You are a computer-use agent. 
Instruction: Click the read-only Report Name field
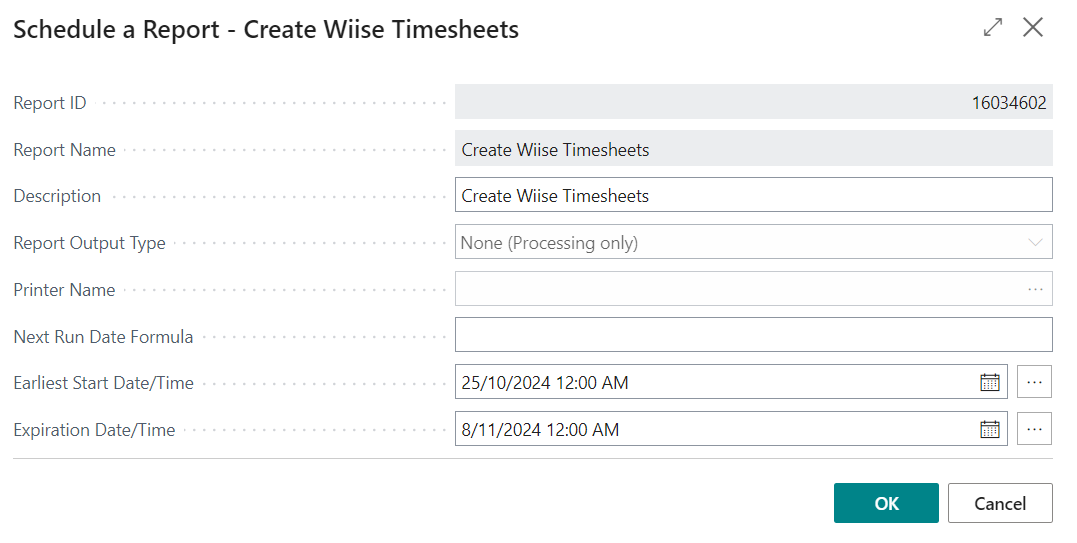point(753,149)
